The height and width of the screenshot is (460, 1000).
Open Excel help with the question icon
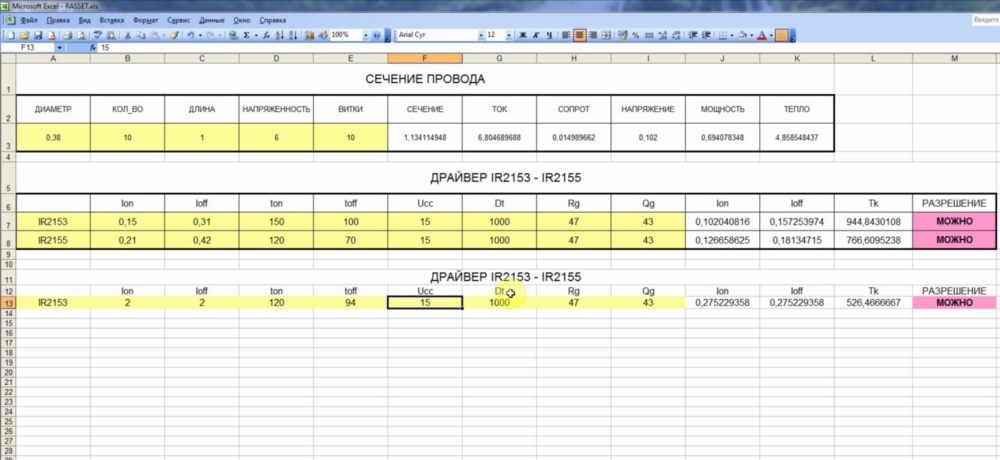point(376,35)
